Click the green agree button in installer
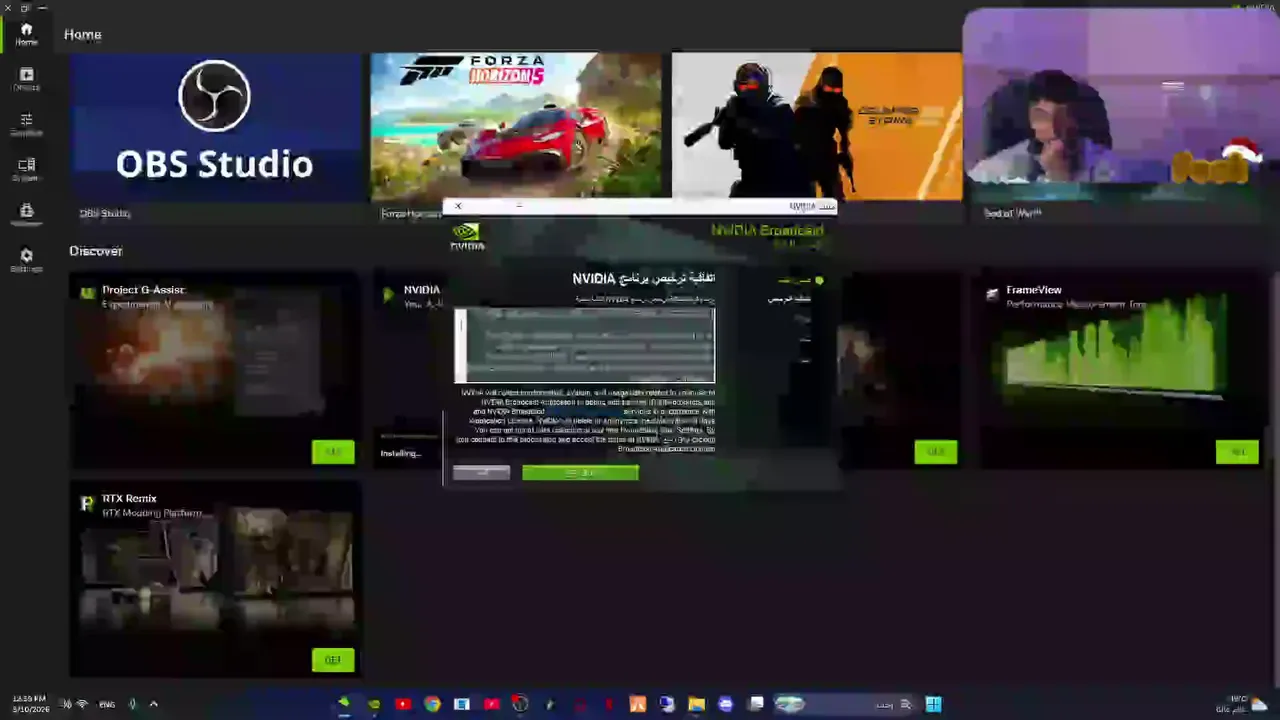 coord(580,472)
